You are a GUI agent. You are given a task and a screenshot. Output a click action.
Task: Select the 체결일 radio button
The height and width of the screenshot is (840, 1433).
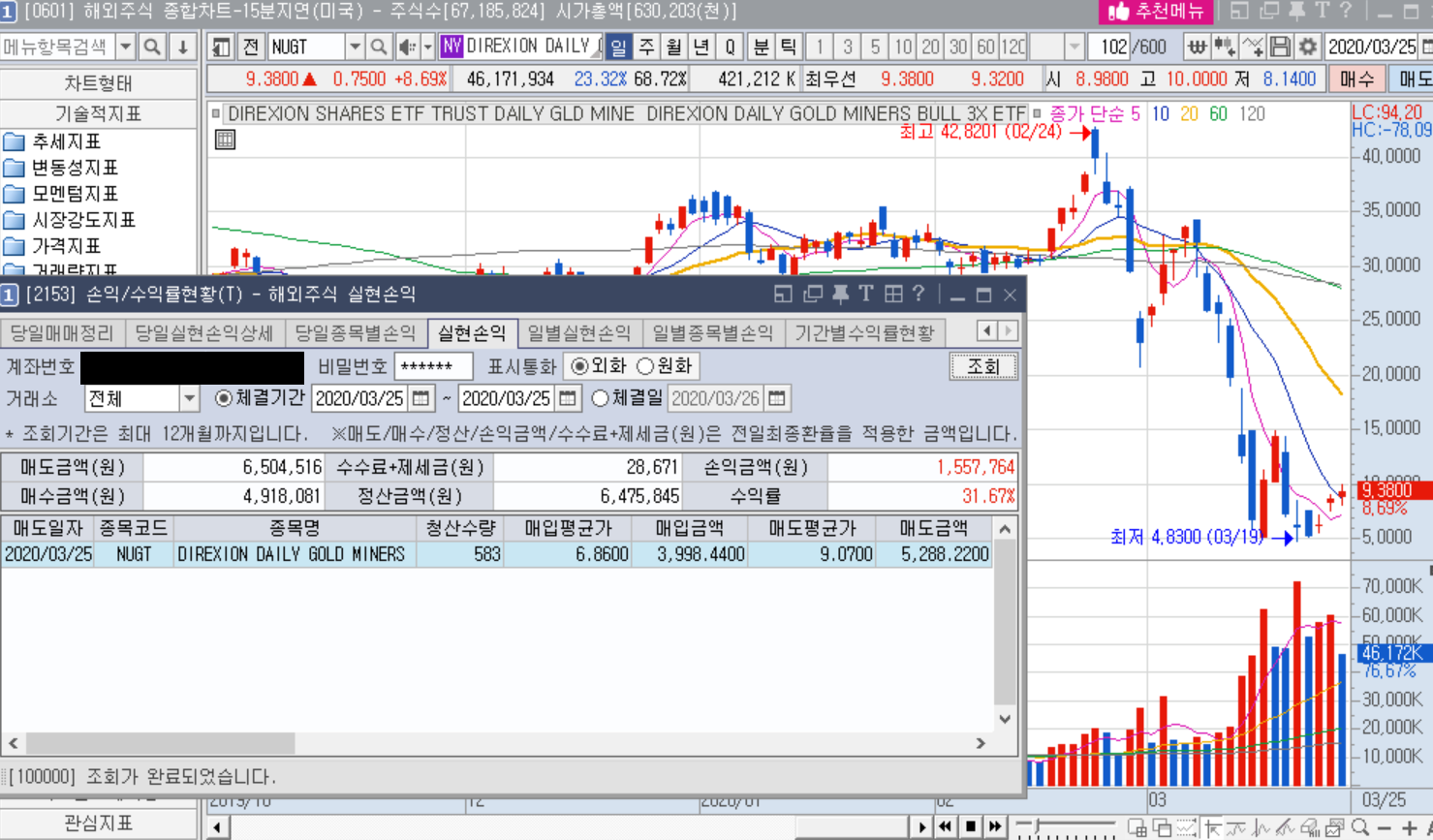(x=600, y=398)
